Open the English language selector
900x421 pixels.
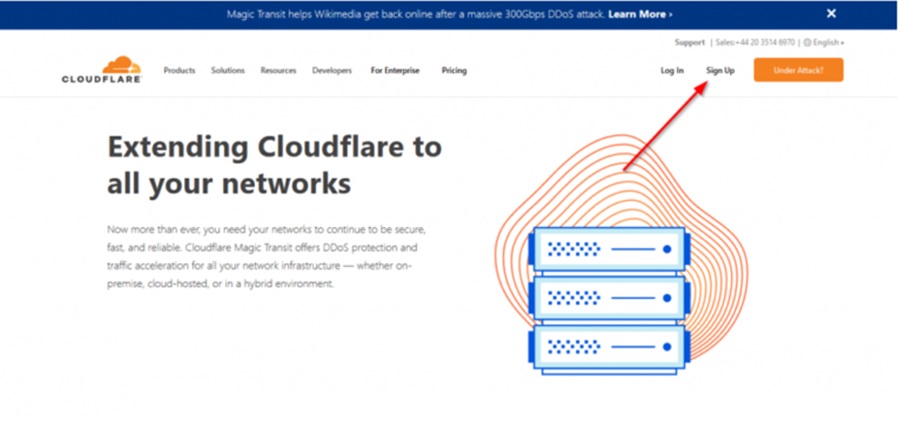825,43
